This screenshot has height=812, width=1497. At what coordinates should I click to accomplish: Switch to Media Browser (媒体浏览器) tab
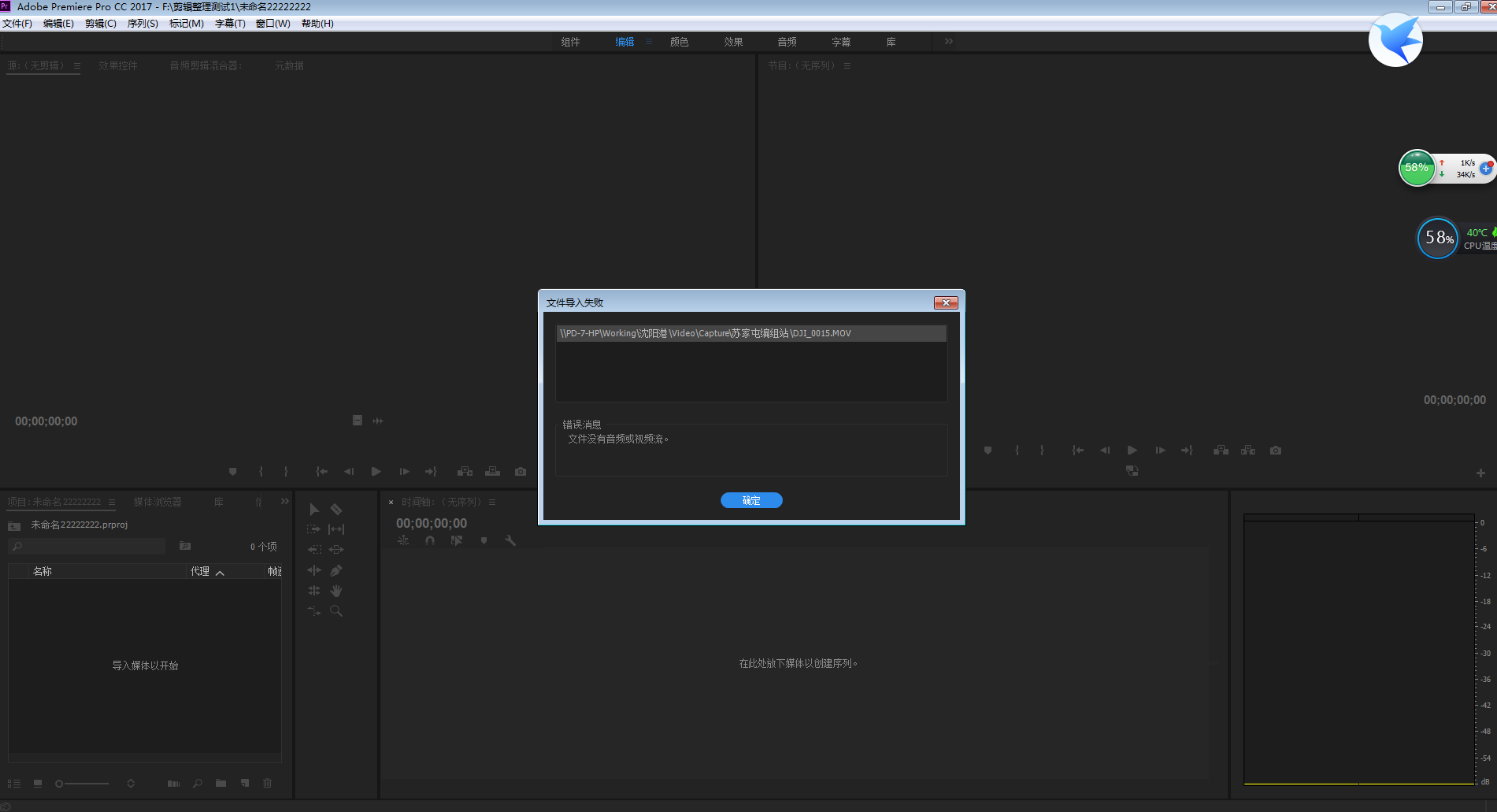pos(158,502)
